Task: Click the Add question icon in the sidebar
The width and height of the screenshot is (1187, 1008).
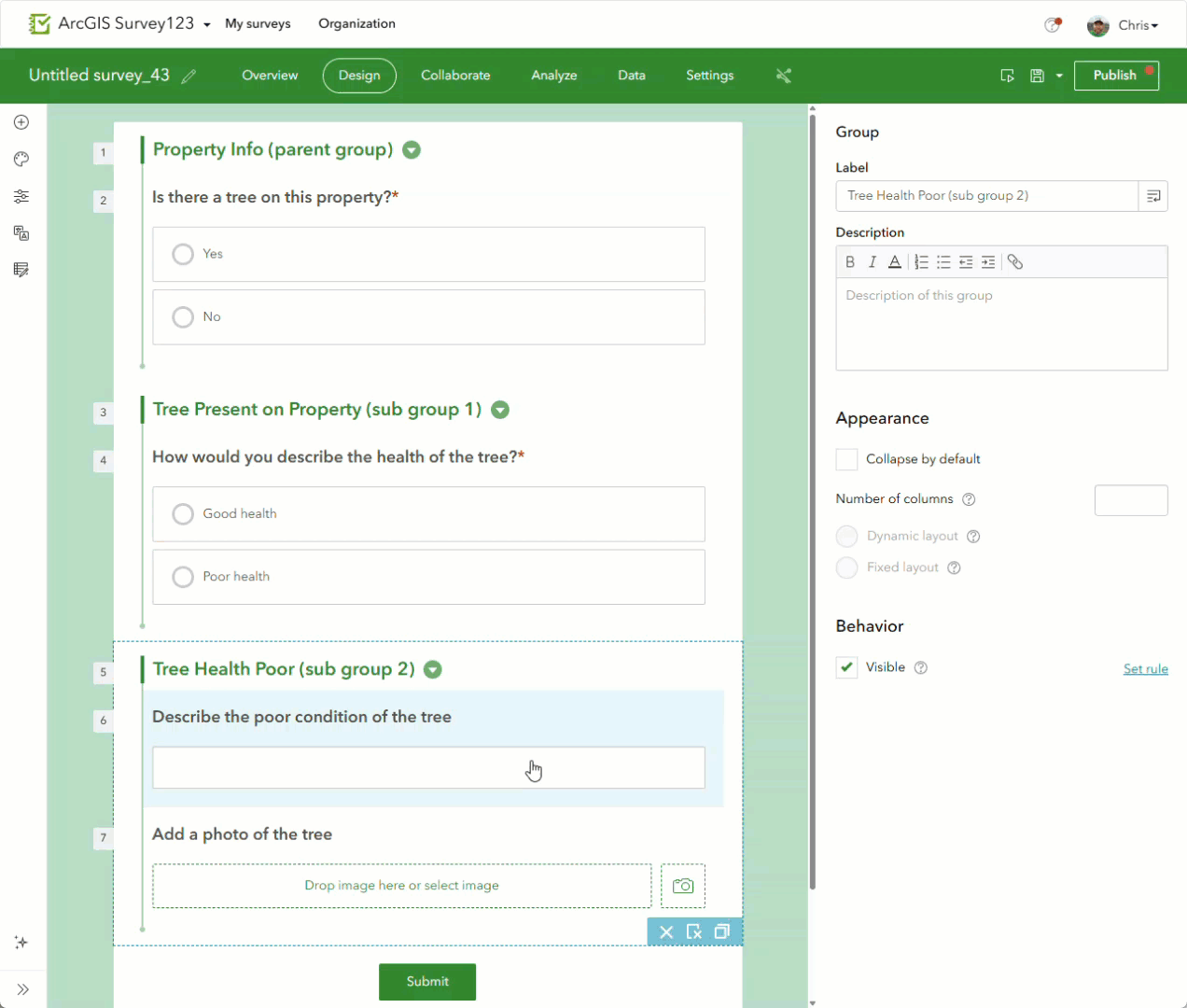Action: [x=21, y=121]
